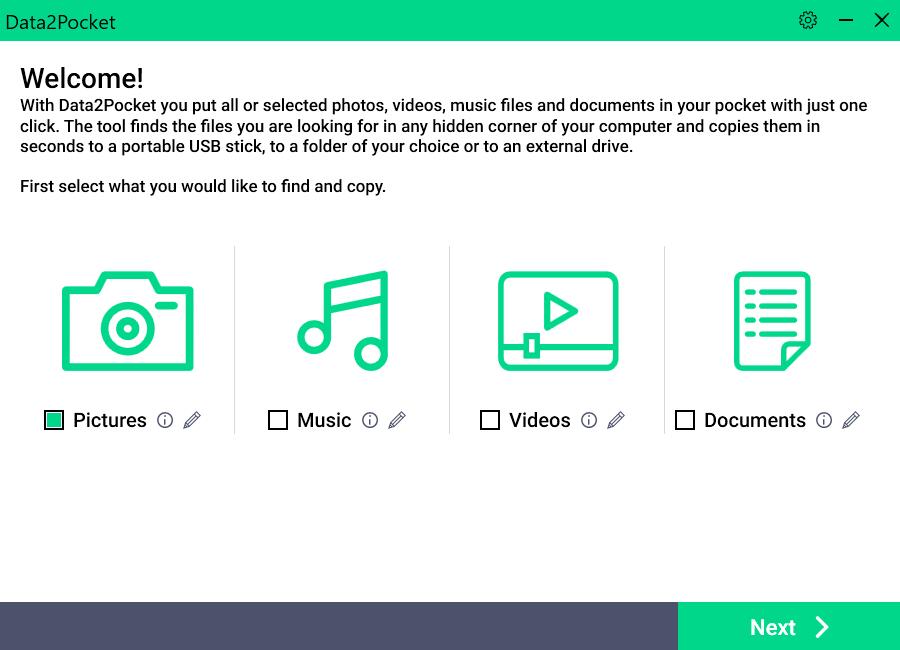
Task: Check the Documents checkbox
Action: pyautogui.click(x=685, y=421)
